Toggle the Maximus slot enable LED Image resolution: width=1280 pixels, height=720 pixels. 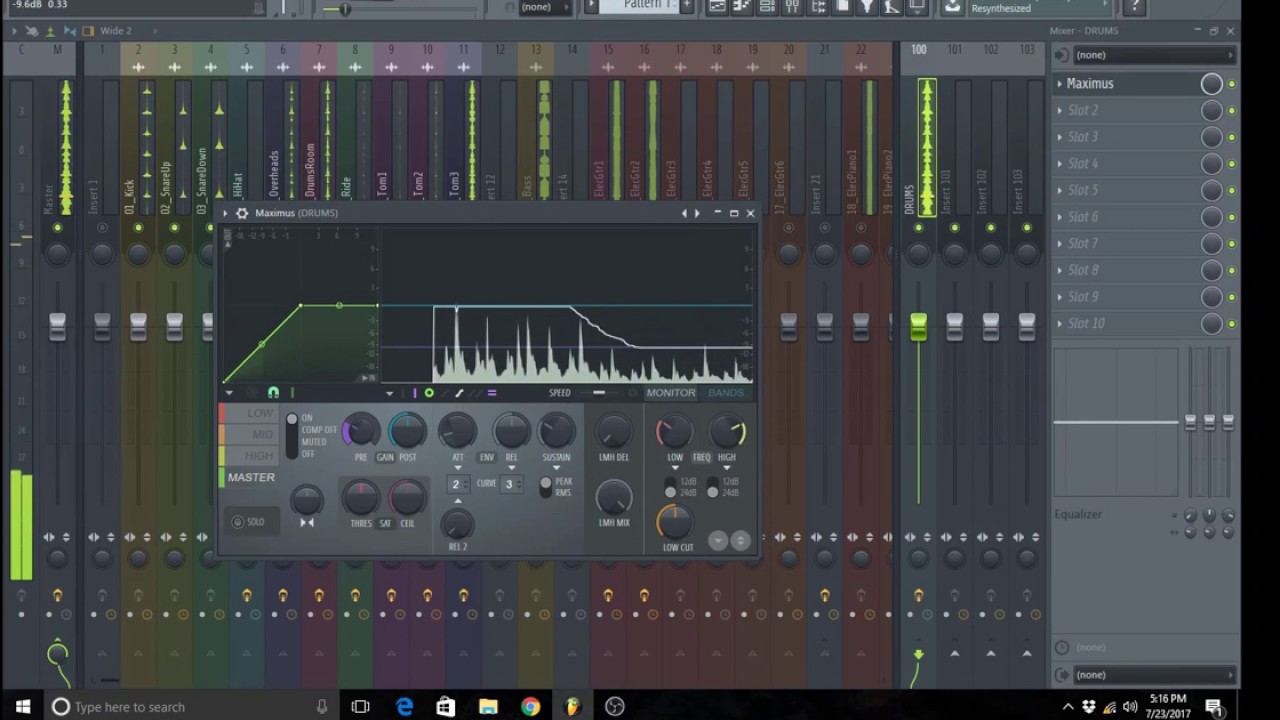pyautogui.click(x=1231, y=84)
